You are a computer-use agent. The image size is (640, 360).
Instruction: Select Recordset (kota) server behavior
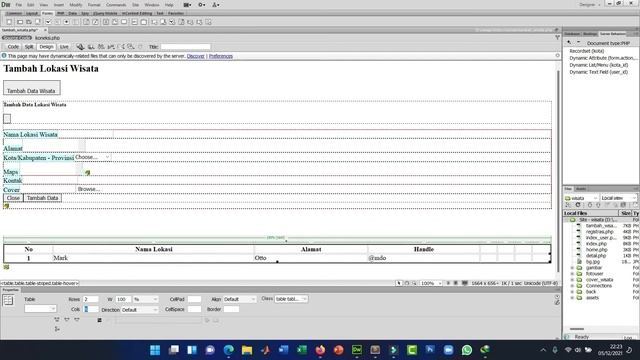[x=587, y=51]
